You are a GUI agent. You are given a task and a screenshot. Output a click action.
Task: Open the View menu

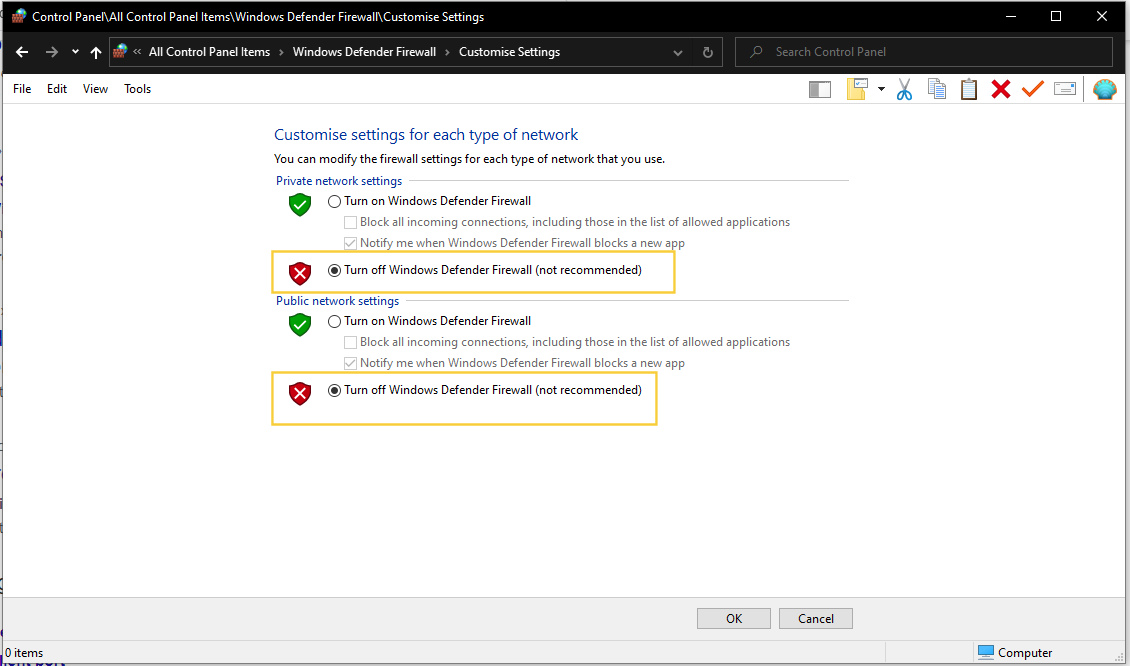pos(96,89)
